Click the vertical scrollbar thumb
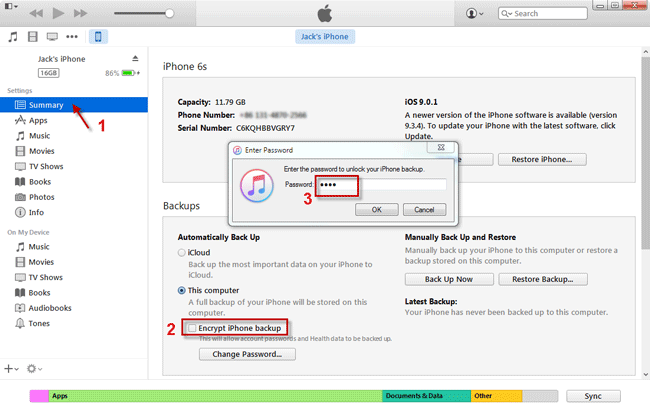Screen dimensions: 650x412 (645, 153)
